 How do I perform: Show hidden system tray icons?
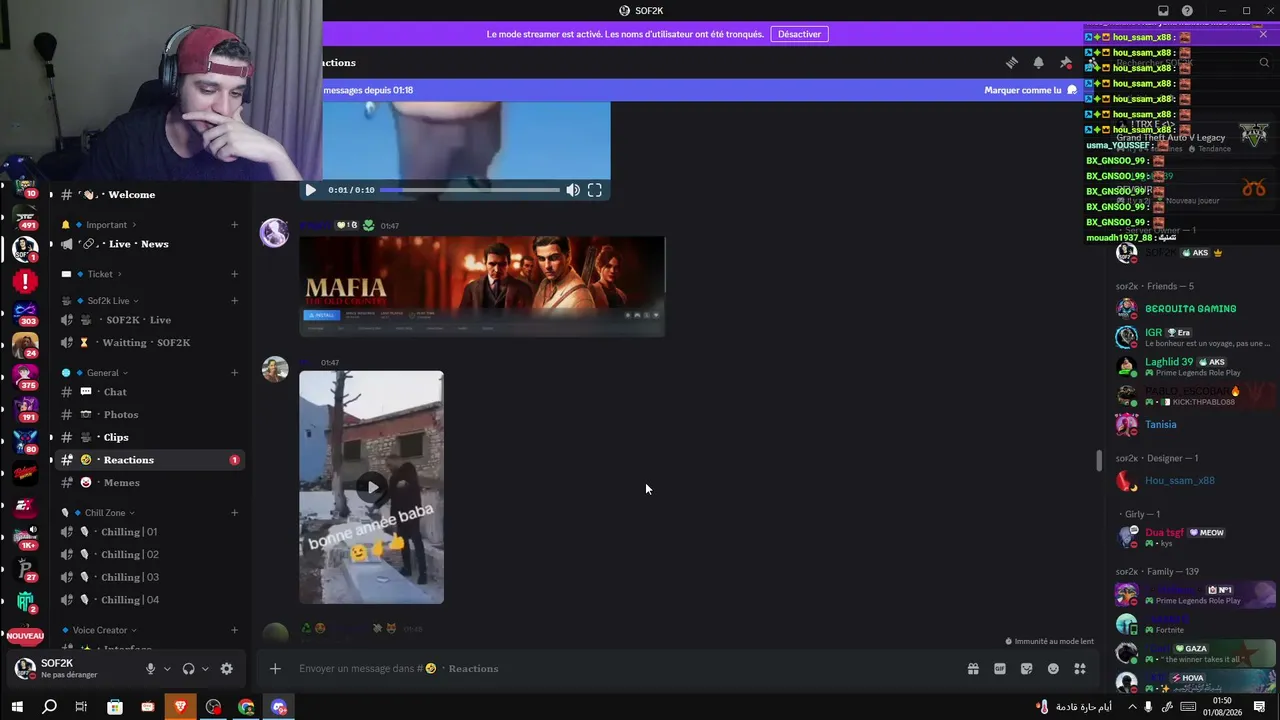[1132, 707]
